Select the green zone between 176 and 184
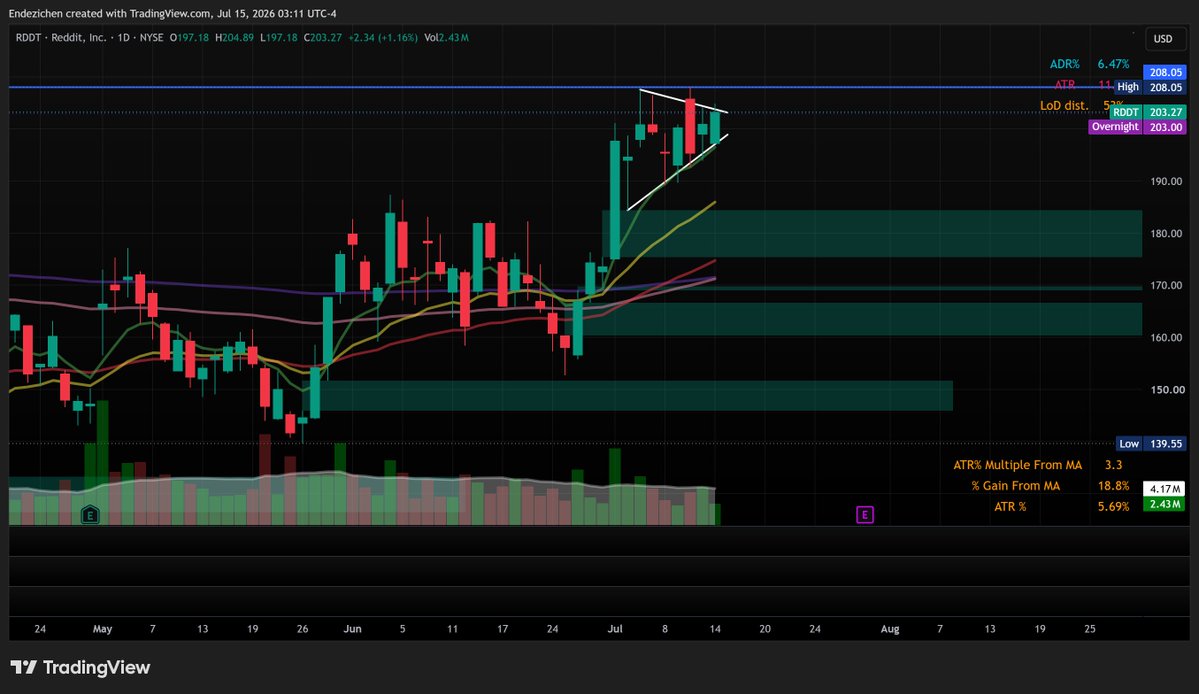This screenshot has height=694, width=1199. 872,234
